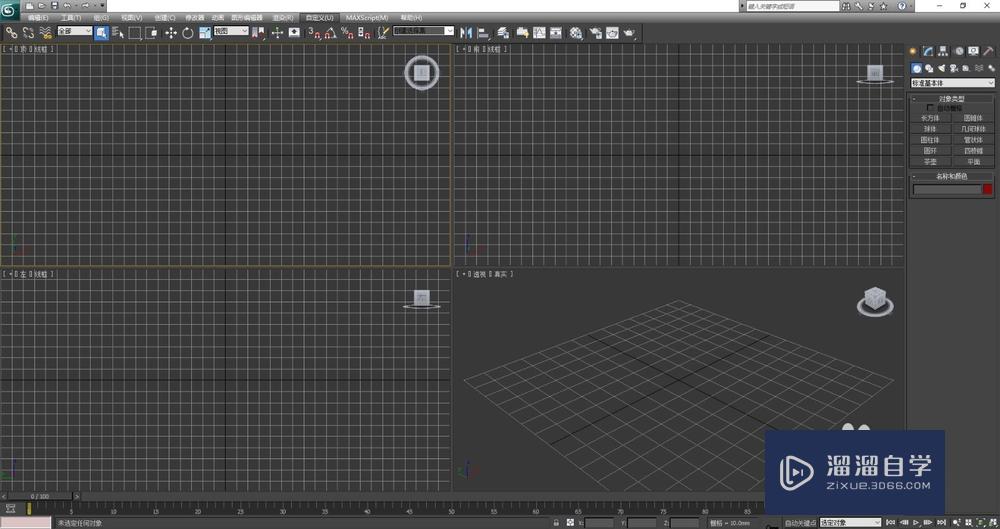Screen dimensions: 1000x529
Task: Click the Select and Link chain icon
Action: click(11, 32)
